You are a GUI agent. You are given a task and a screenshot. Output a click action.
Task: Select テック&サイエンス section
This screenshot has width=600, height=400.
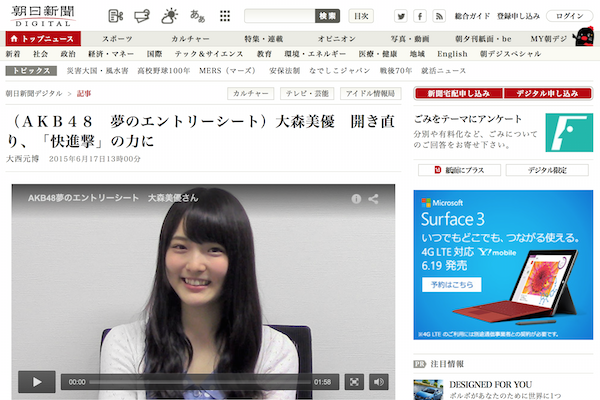tap(209, 54)
